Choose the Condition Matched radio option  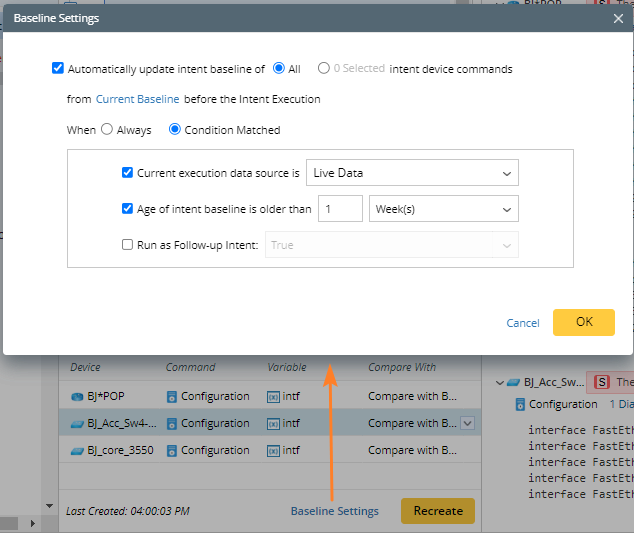pyautogui.click(x=175, y=129)
